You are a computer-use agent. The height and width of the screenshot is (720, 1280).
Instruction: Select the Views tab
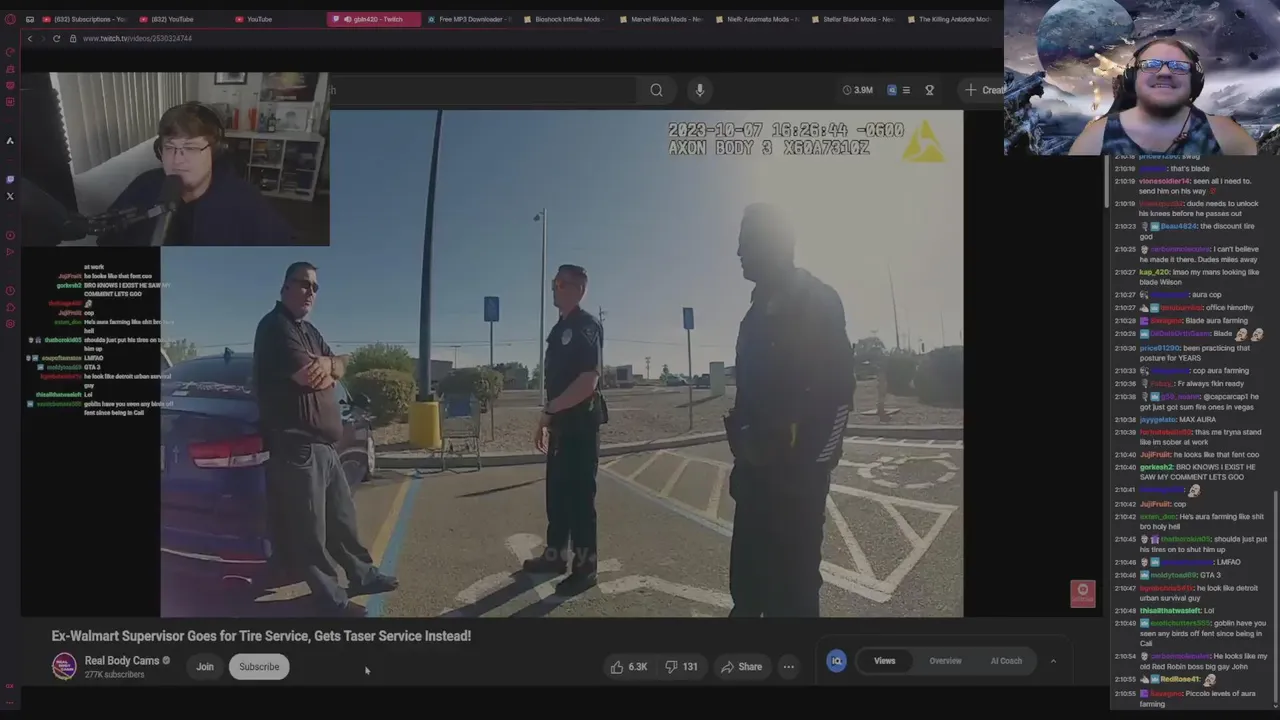[x=885, y=661]
